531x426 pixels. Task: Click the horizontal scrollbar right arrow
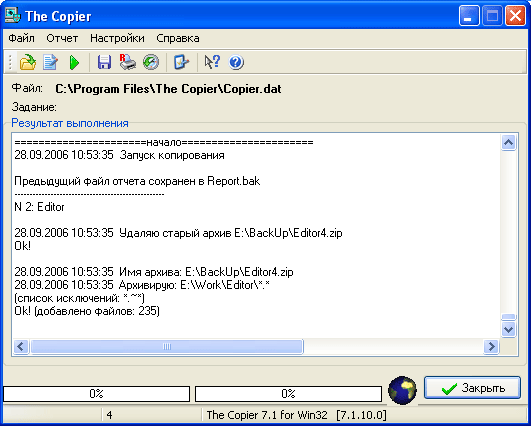(x=491, y=347)
